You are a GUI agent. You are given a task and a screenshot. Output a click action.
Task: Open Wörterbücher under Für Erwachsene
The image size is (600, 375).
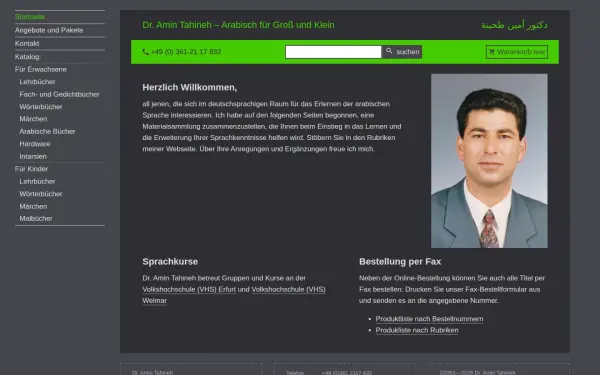41,107
